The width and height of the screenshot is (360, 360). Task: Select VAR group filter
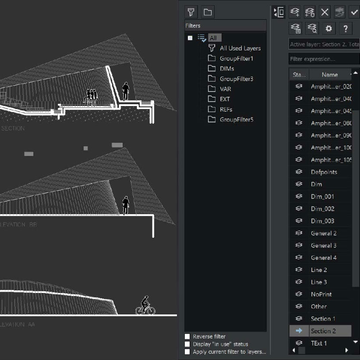pyautogui.click(x=225, y=89)
